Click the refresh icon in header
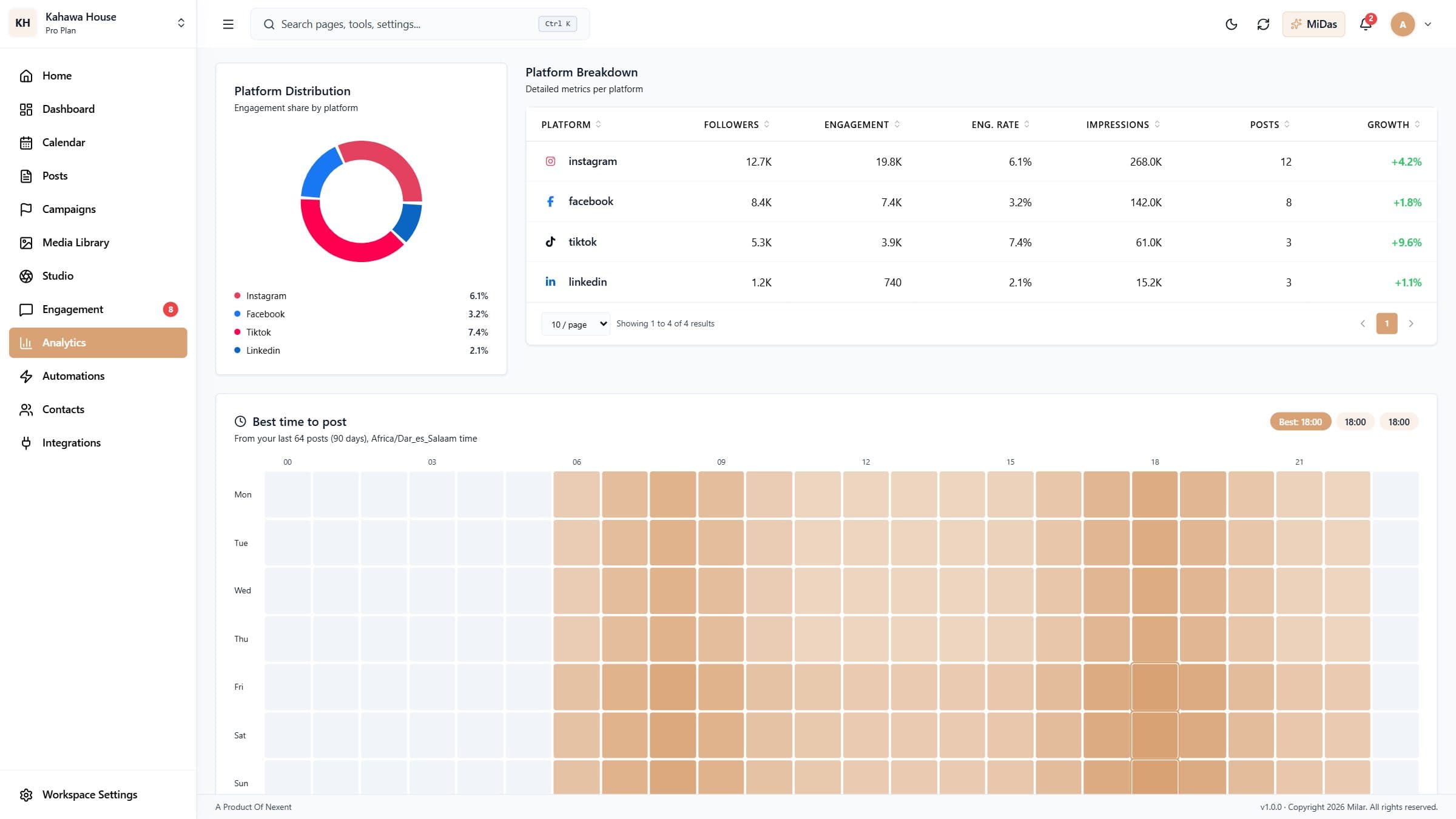The width and height of the screenshot is (1456, 819). pyautogui.click(x=1263, y=24)
